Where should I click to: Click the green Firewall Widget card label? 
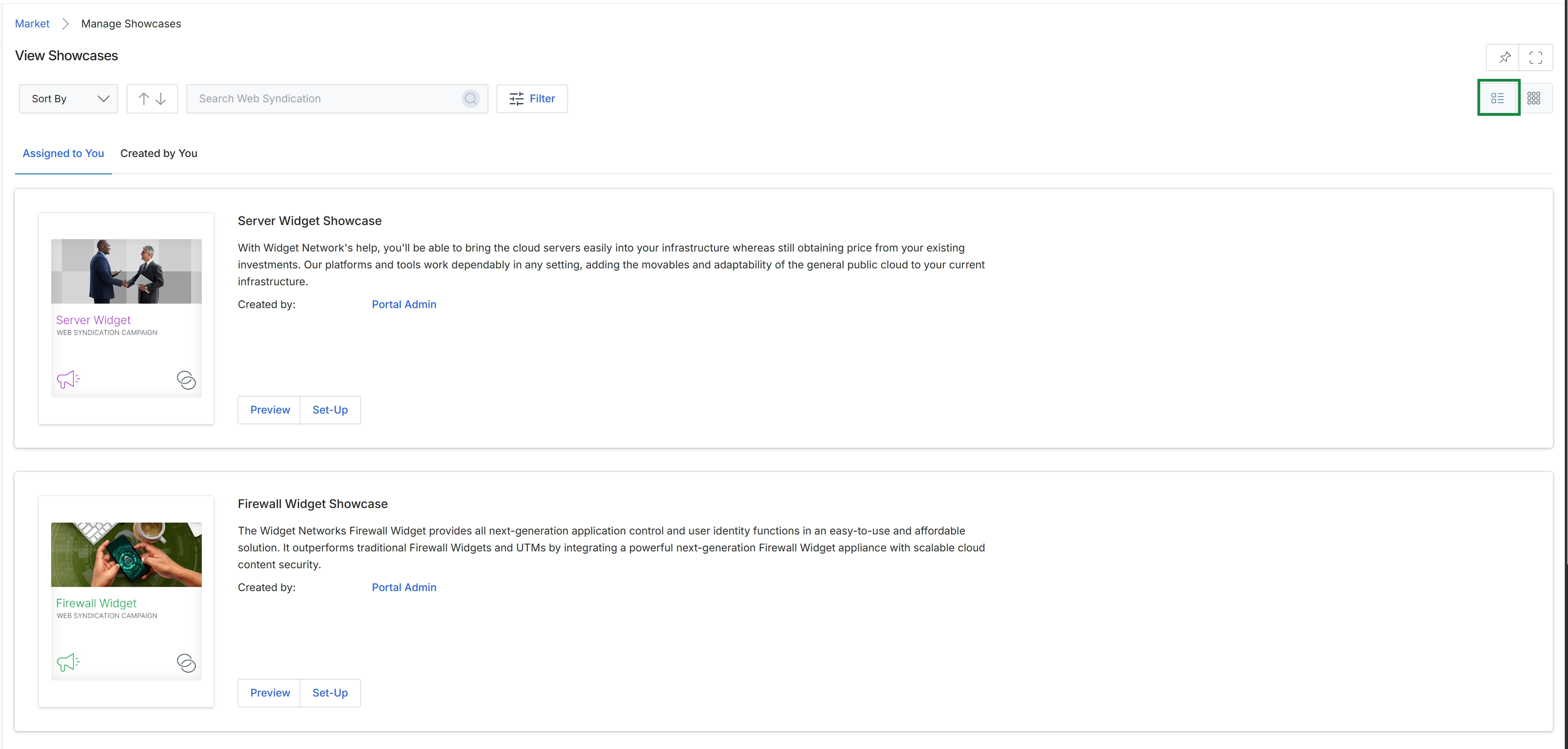(x=96, y=603)
